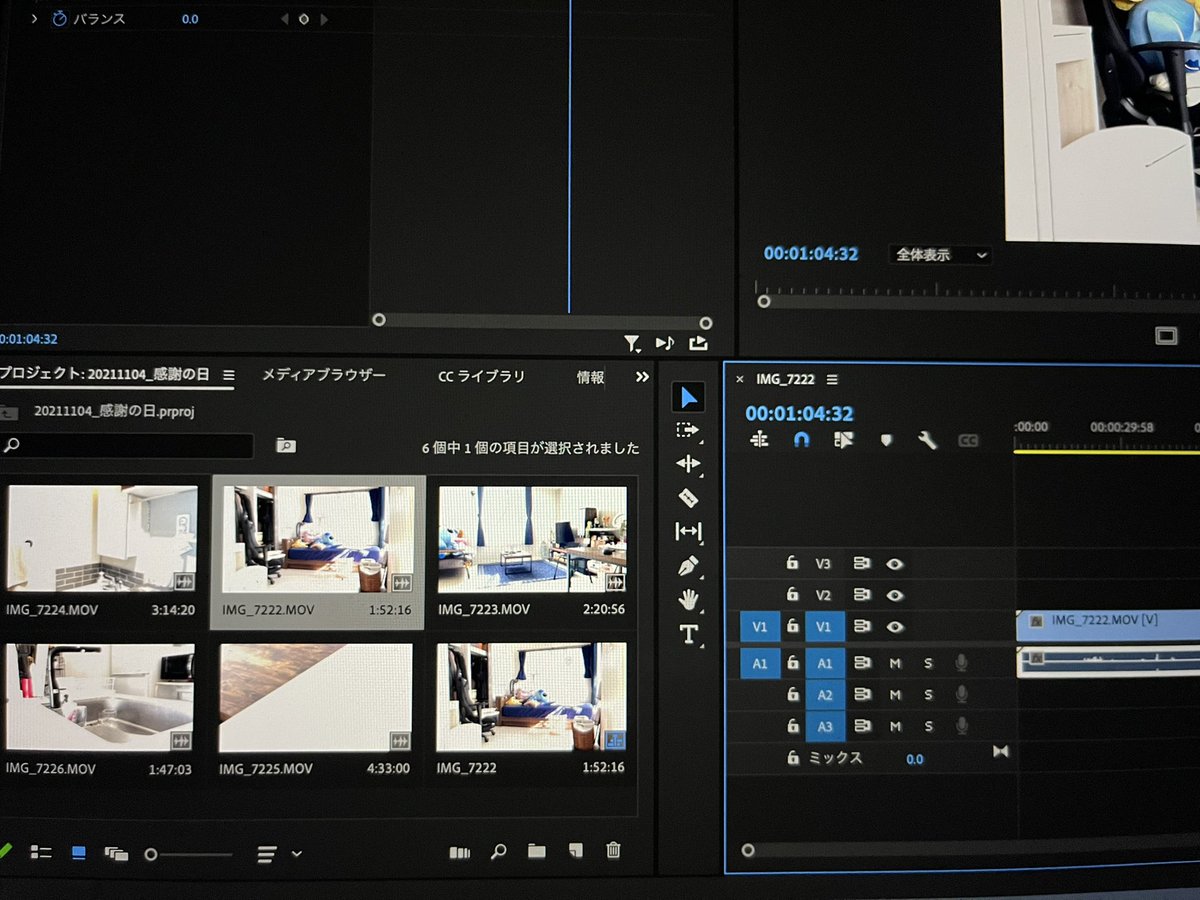Toggle V1 source patching button
The image size is (1200, 900).
760,627
